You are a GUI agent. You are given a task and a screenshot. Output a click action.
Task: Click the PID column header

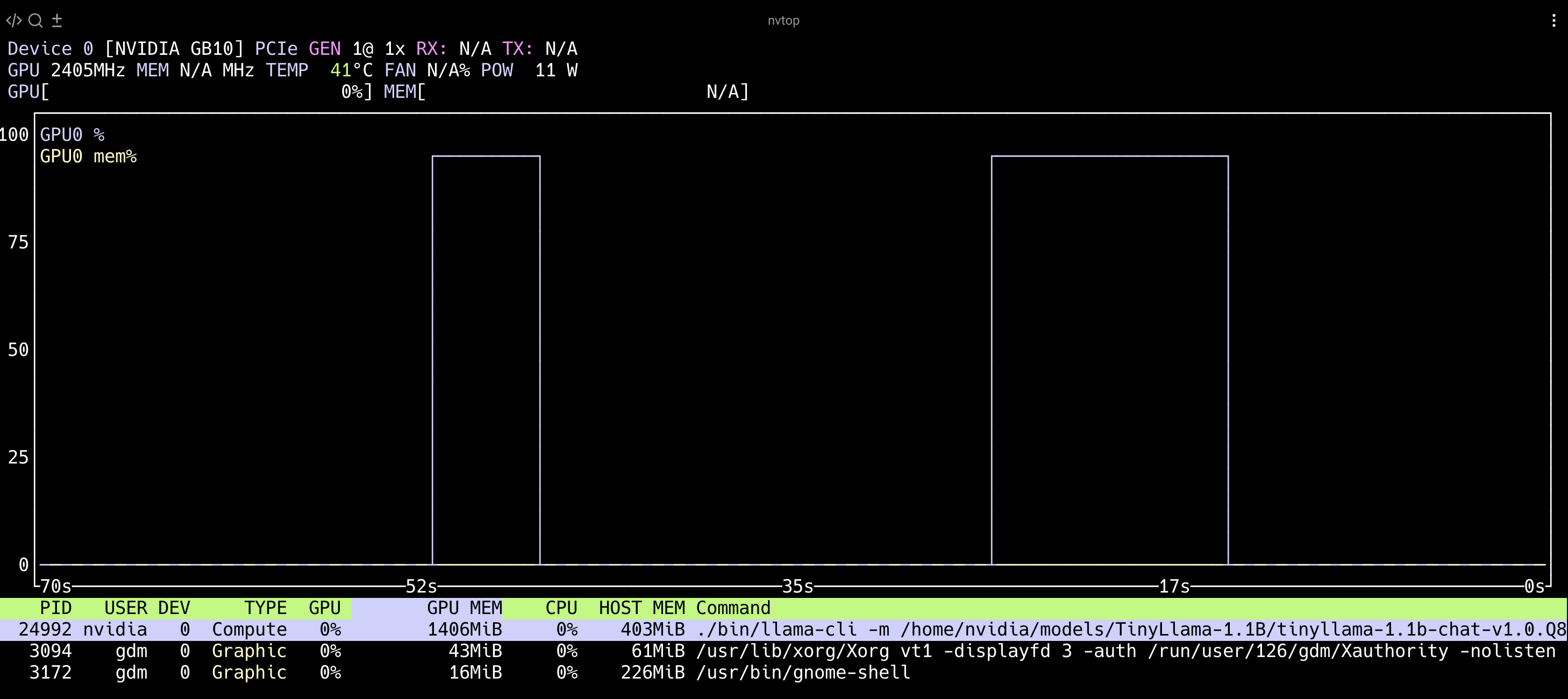[x=56, y=607]
